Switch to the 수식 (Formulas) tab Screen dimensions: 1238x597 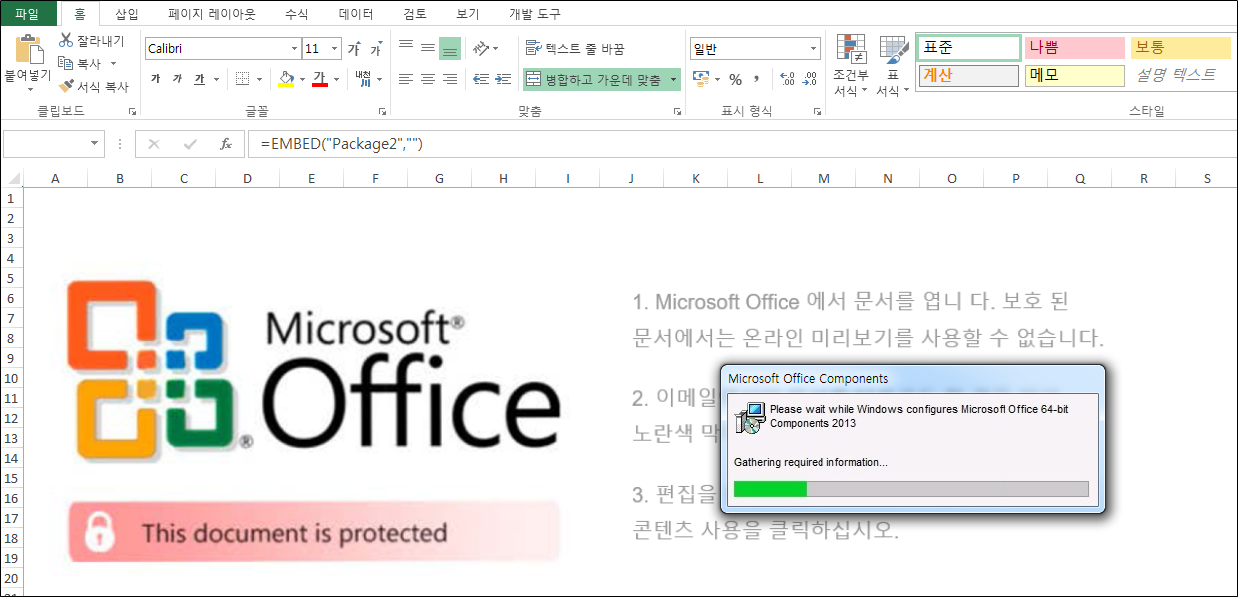296,14
